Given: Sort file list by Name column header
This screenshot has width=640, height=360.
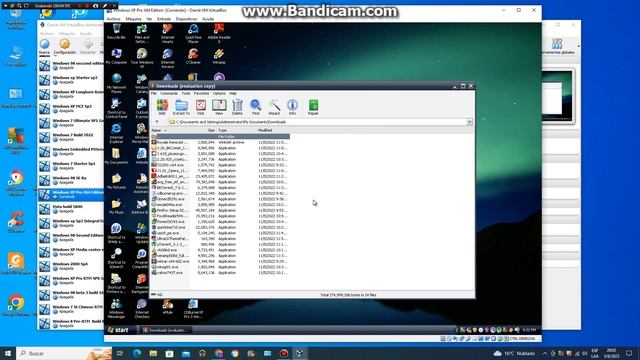Looking at the screenshot, I should [171, 131].
